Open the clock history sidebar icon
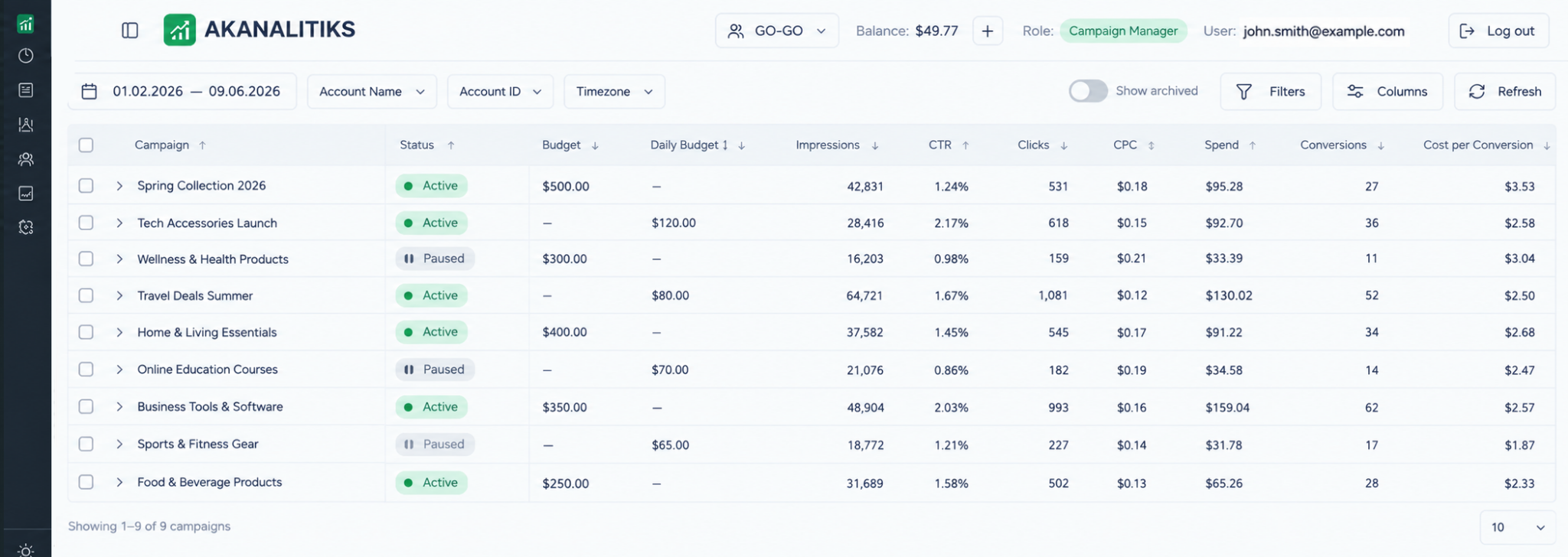 click(25, 56)
